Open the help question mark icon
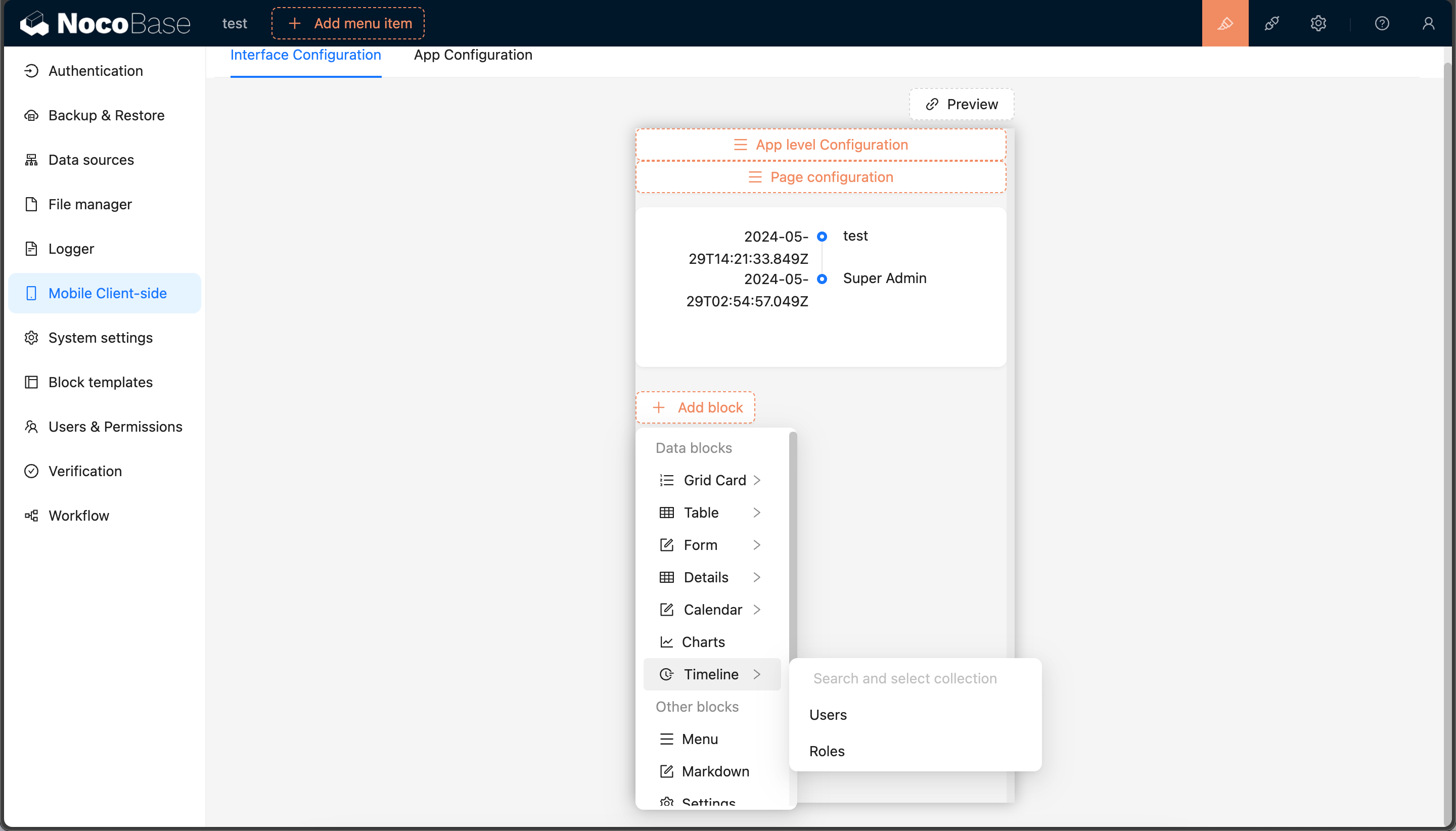 click(1382, 23)
